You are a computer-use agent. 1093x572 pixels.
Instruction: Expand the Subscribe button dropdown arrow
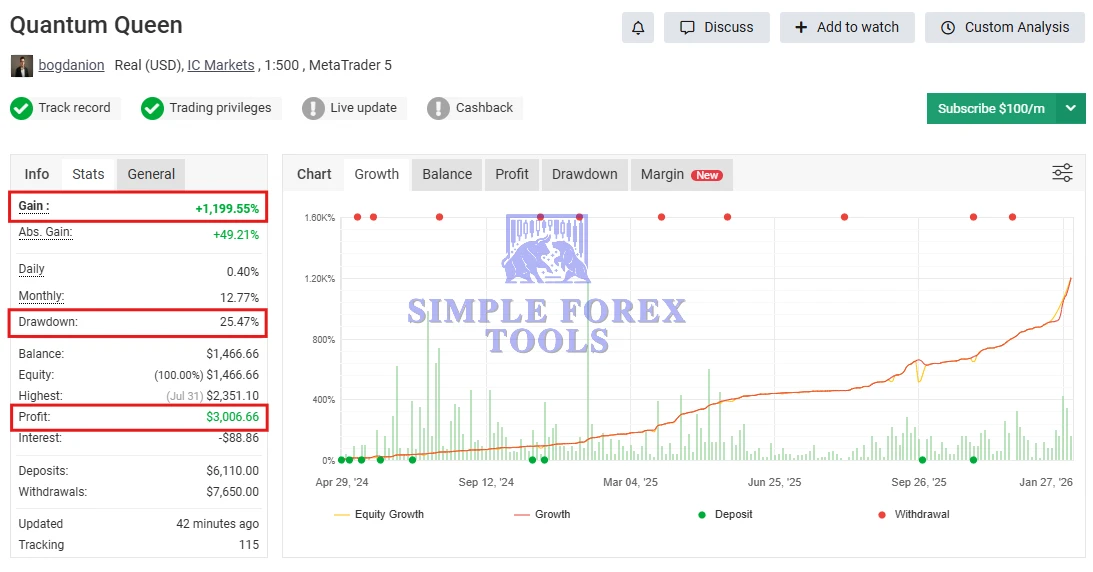(x=1071, y=108)
